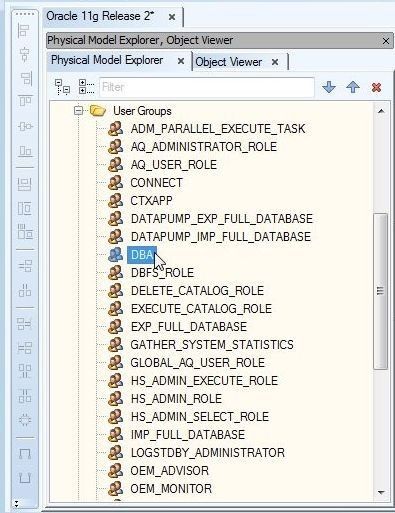Select HS_ADMIN_ROLE group
This screenshot has height=513, width=395.
pyautogui.click(x=176, y=399)
